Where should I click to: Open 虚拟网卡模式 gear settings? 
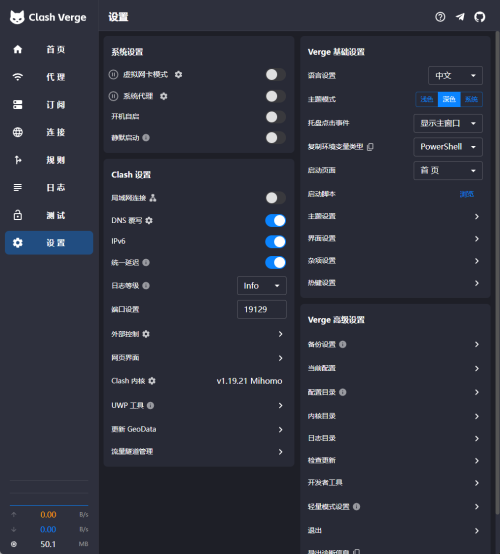[178, 75]
